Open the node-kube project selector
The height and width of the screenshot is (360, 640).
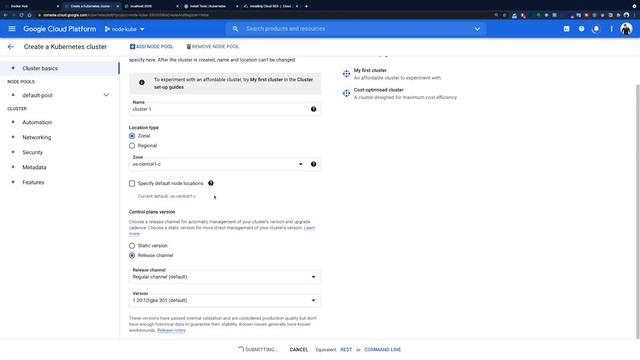(x=124, y=29)
